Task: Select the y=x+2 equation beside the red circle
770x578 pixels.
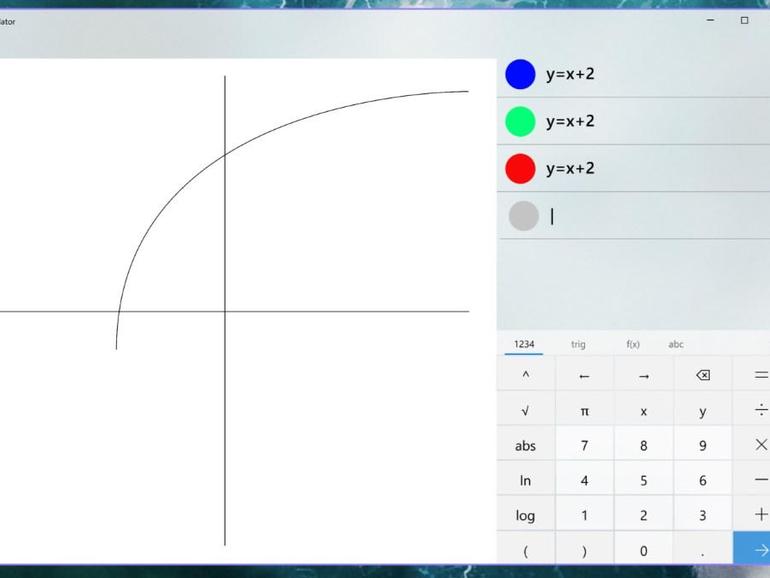Action: point(570,168)
